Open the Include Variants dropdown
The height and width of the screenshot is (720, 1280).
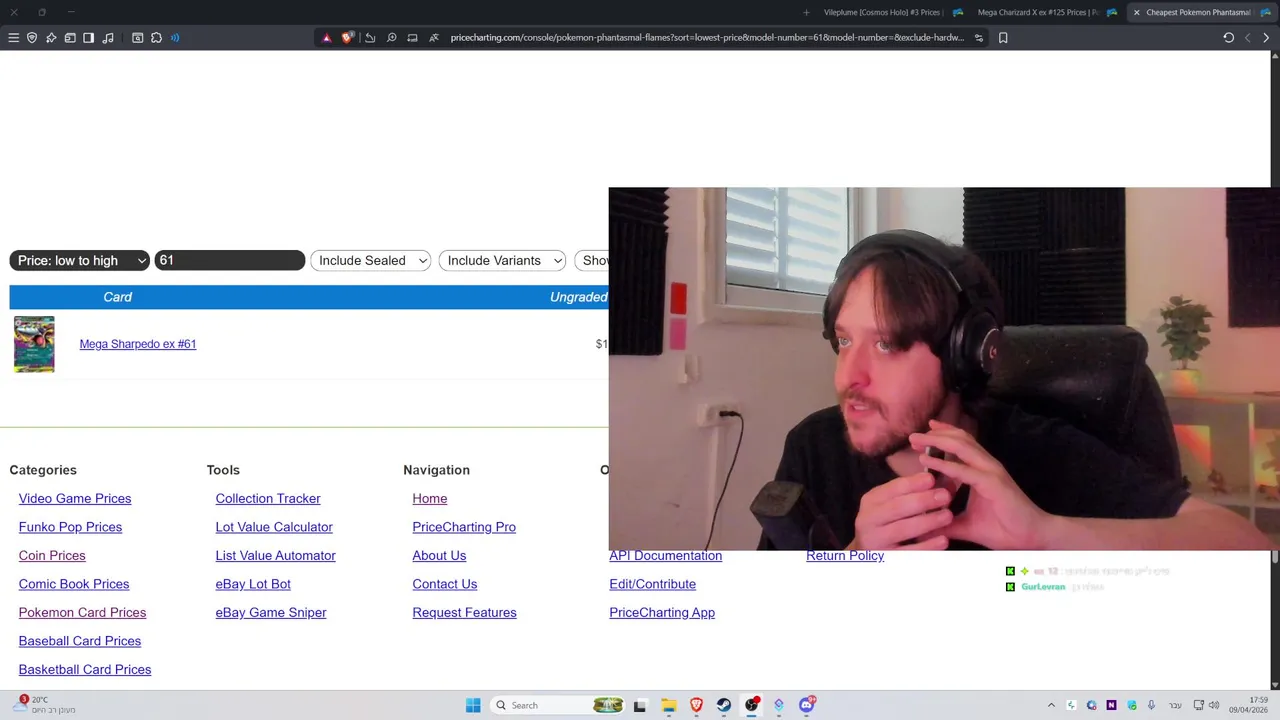tap(502, 260)
